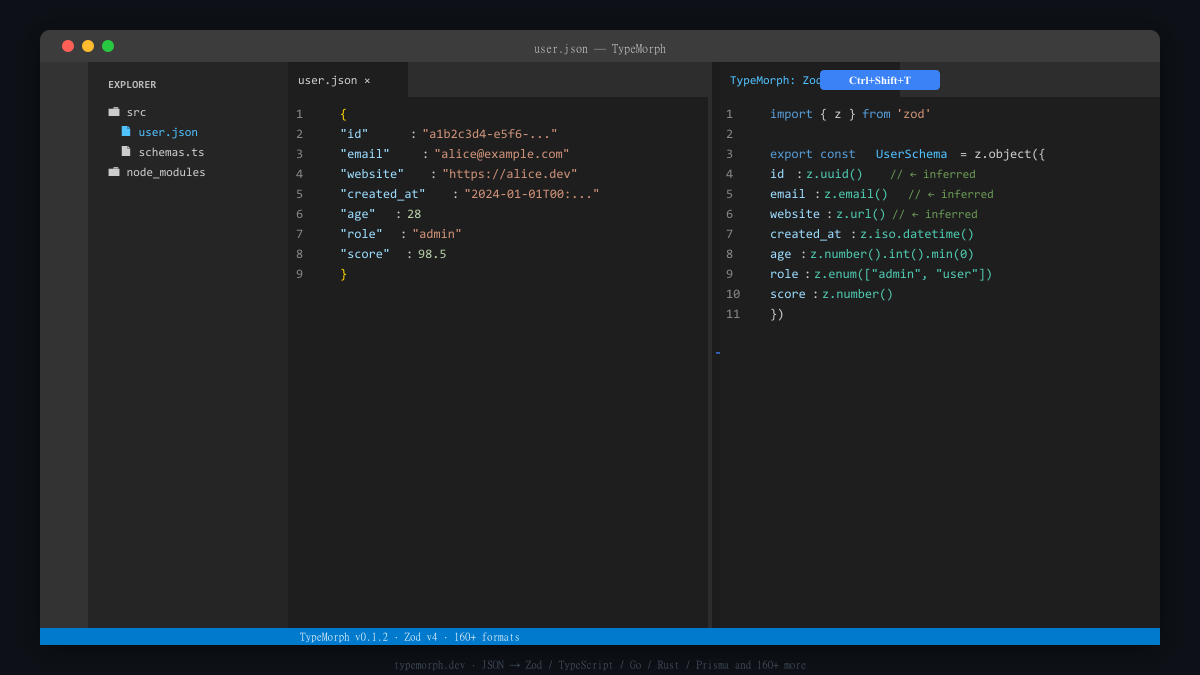Click z.number() on the score line
Screen dimensions: 1200x675
click(x=857, y=294)
